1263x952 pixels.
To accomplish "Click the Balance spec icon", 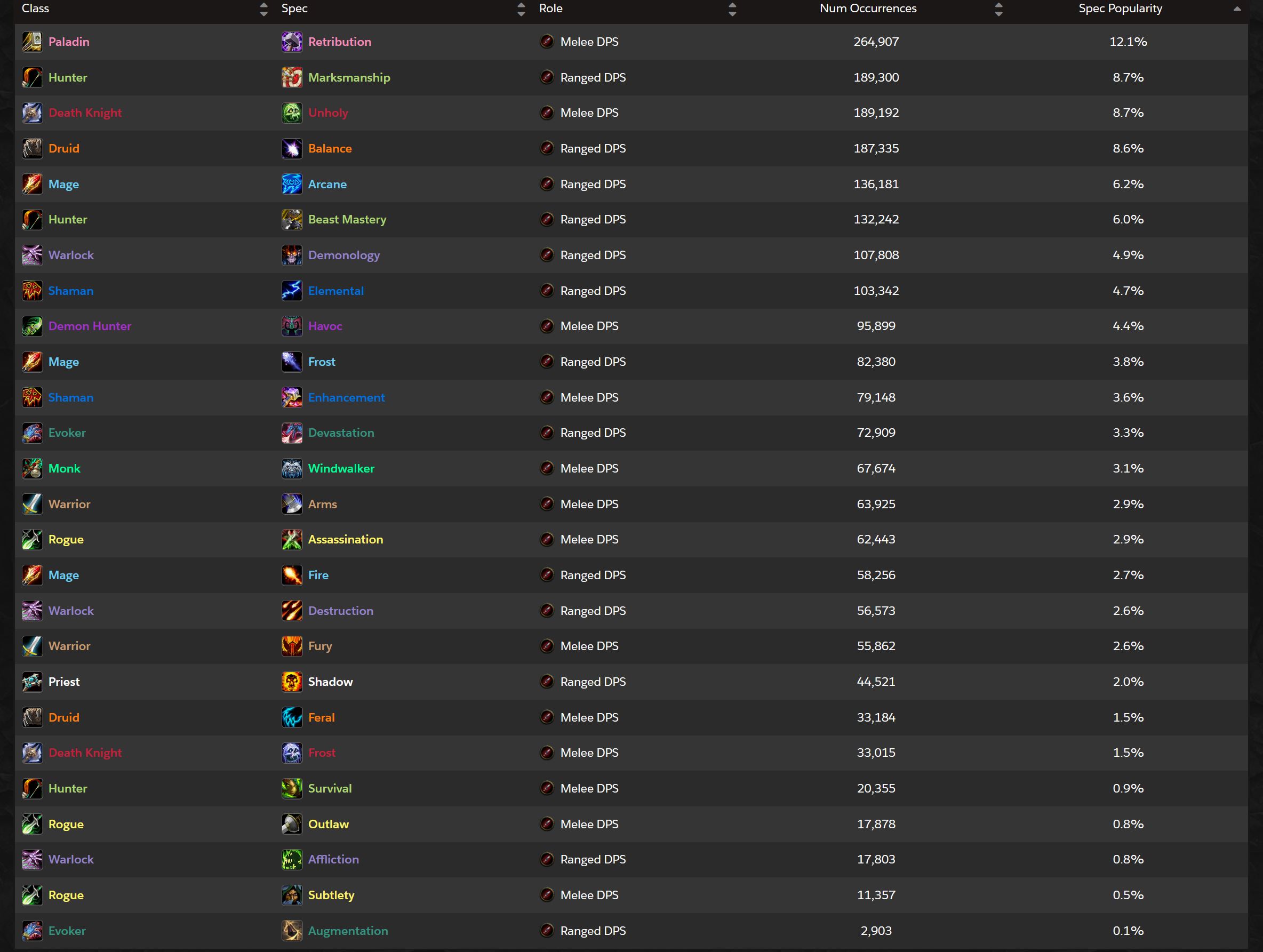I will 292,148.
